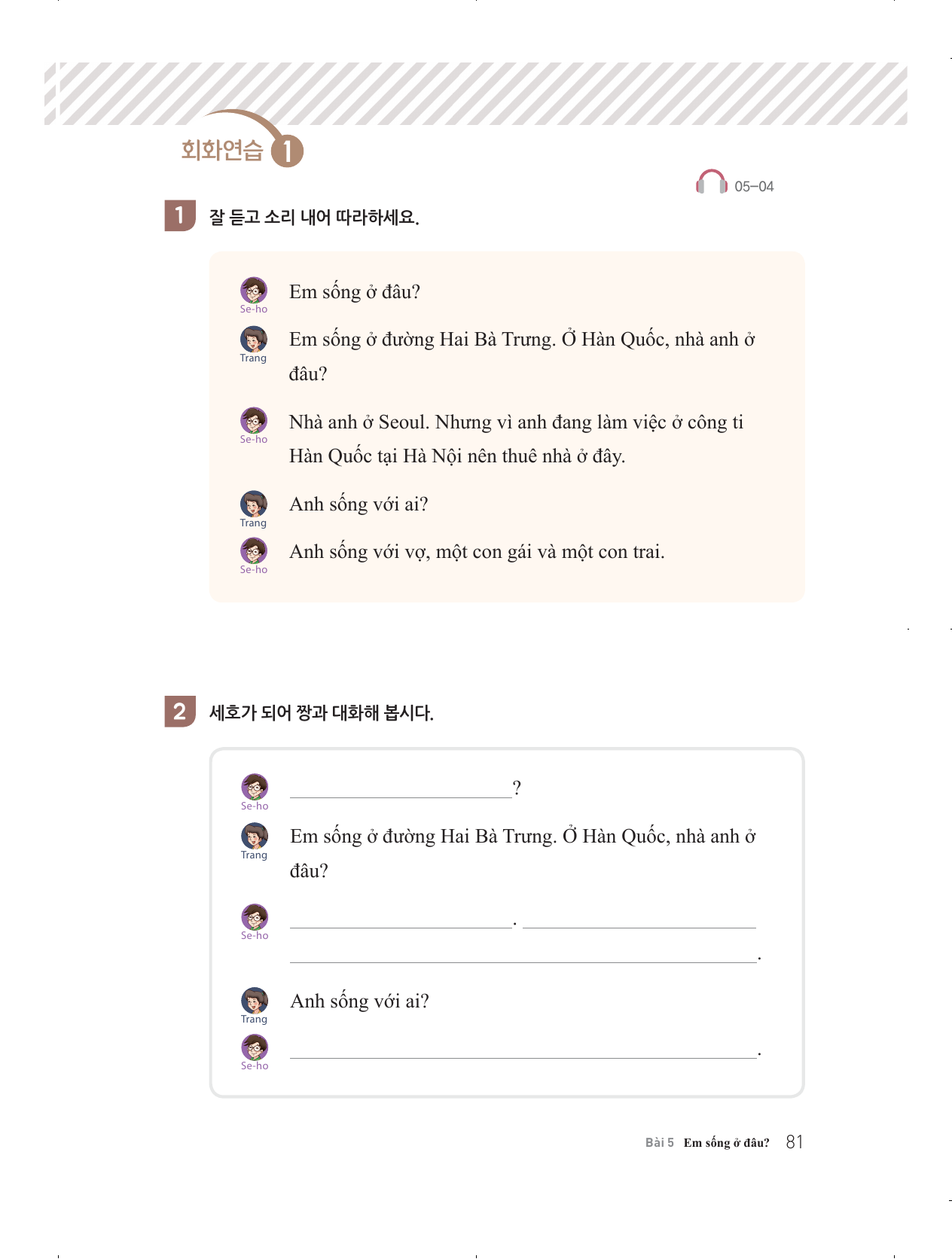Click the footer title 'Bài 5 Em sống ở đâu?'
This screenshot has height=1259, width=952.
point(707,1143)
